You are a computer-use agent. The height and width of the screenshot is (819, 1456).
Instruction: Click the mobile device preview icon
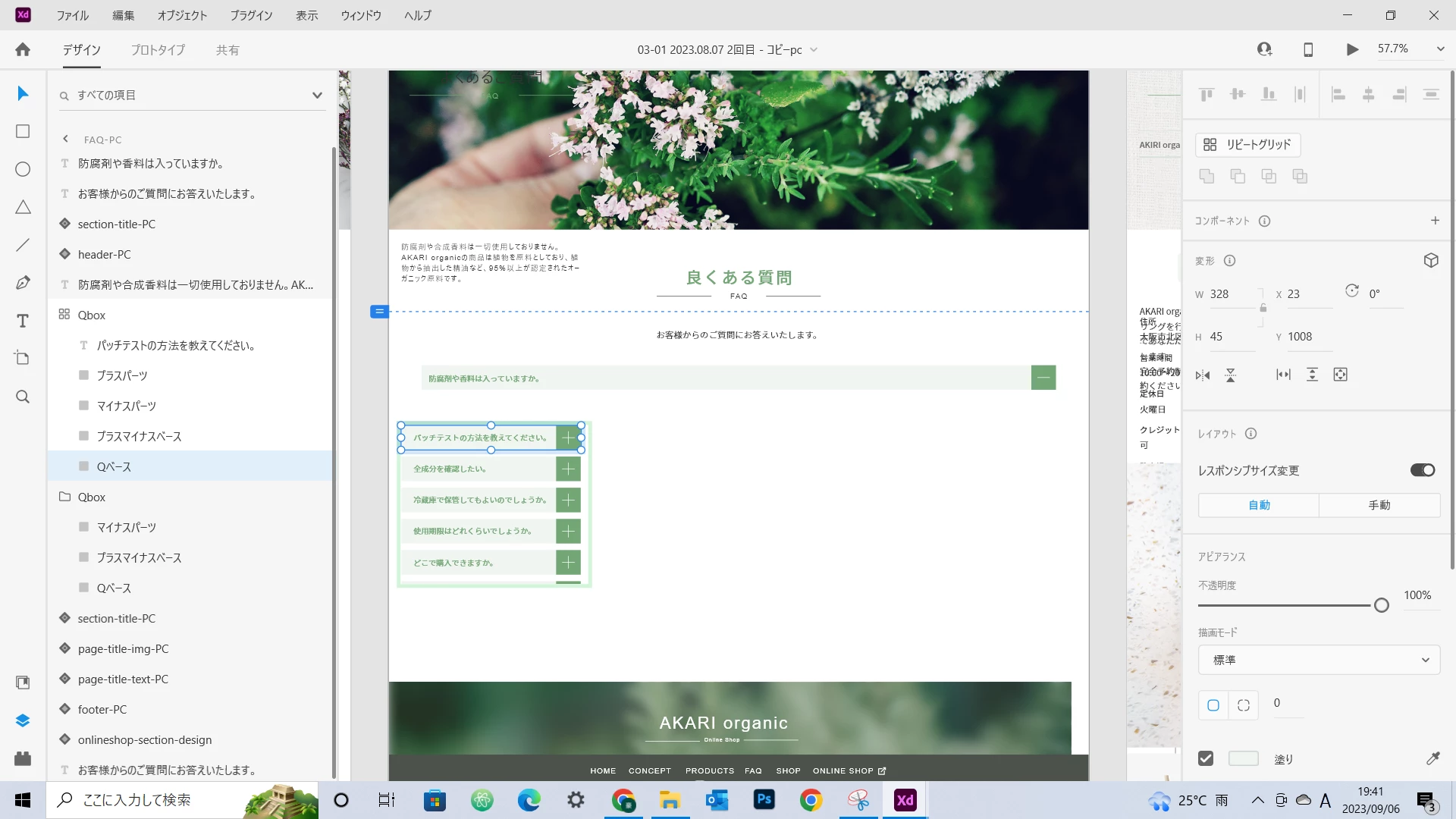1308,49
